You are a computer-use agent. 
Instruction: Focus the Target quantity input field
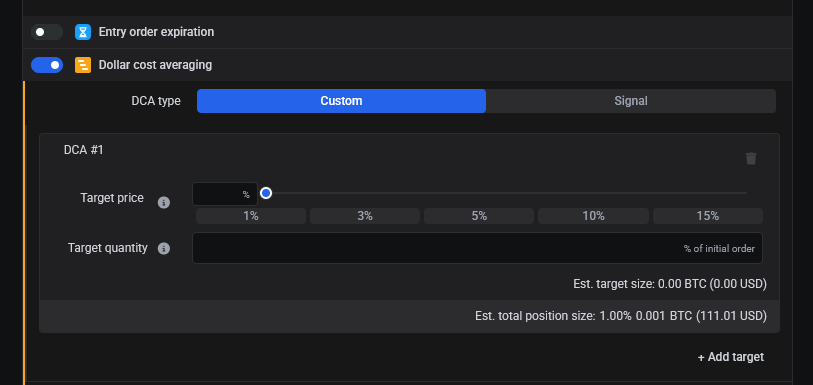click(478, 248)
